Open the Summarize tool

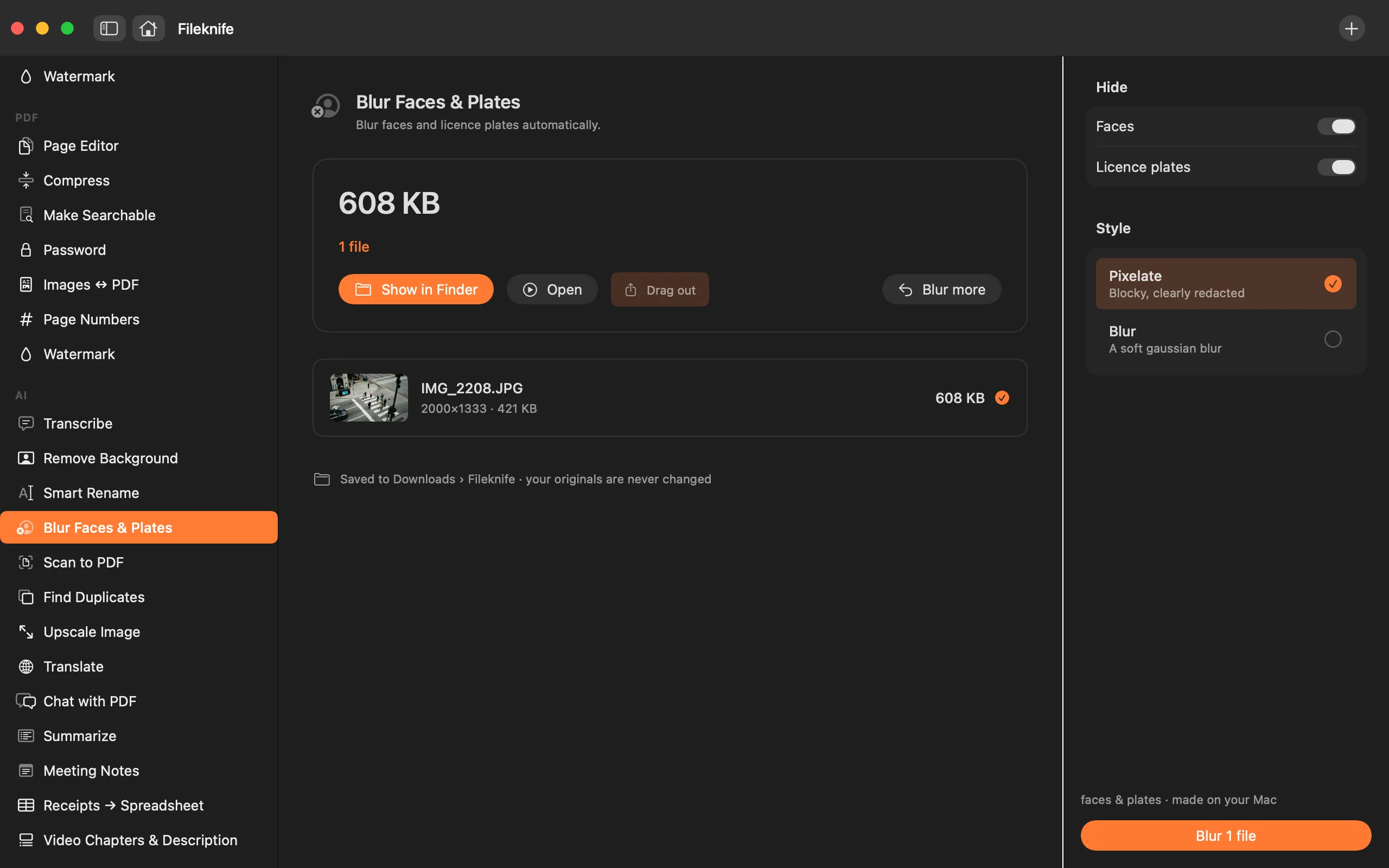[x=139, y=736]
